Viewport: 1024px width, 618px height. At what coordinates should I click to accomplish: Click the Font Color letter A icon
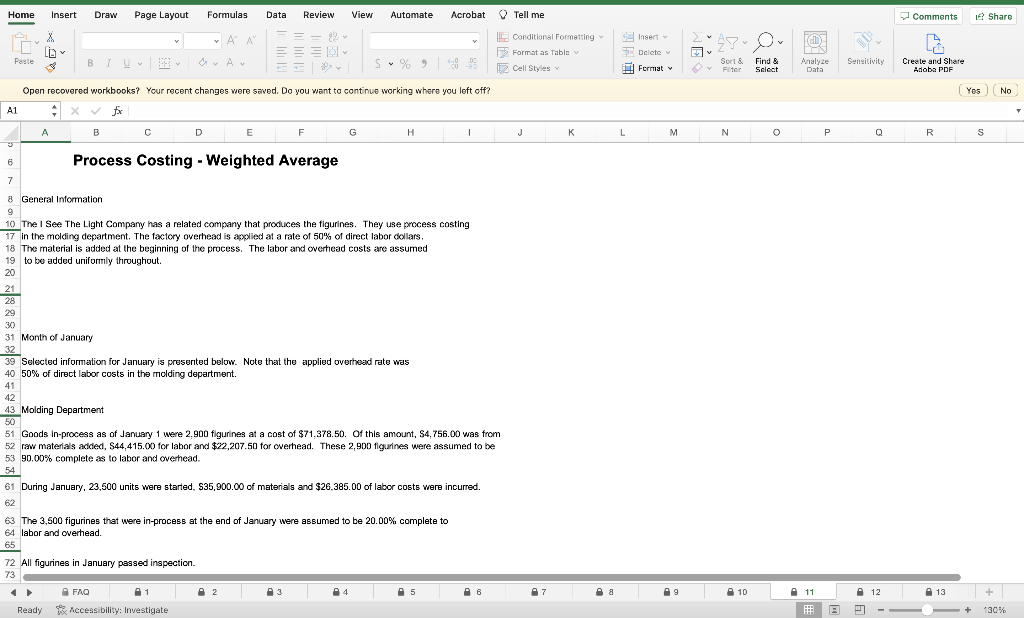[x=230, y=63]
